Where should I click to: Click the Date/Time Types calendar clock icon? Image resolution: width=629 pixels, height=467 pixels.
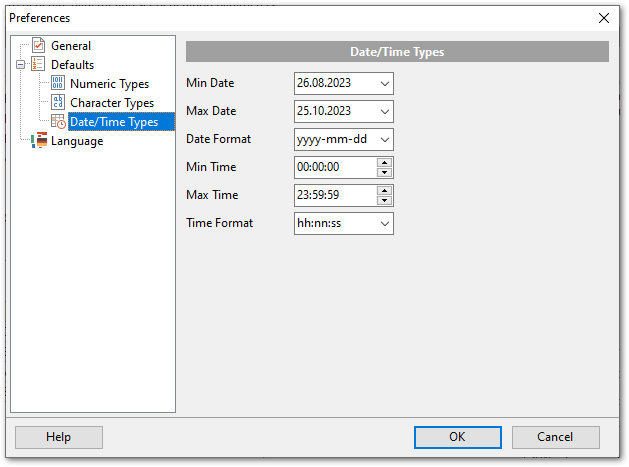59,122
